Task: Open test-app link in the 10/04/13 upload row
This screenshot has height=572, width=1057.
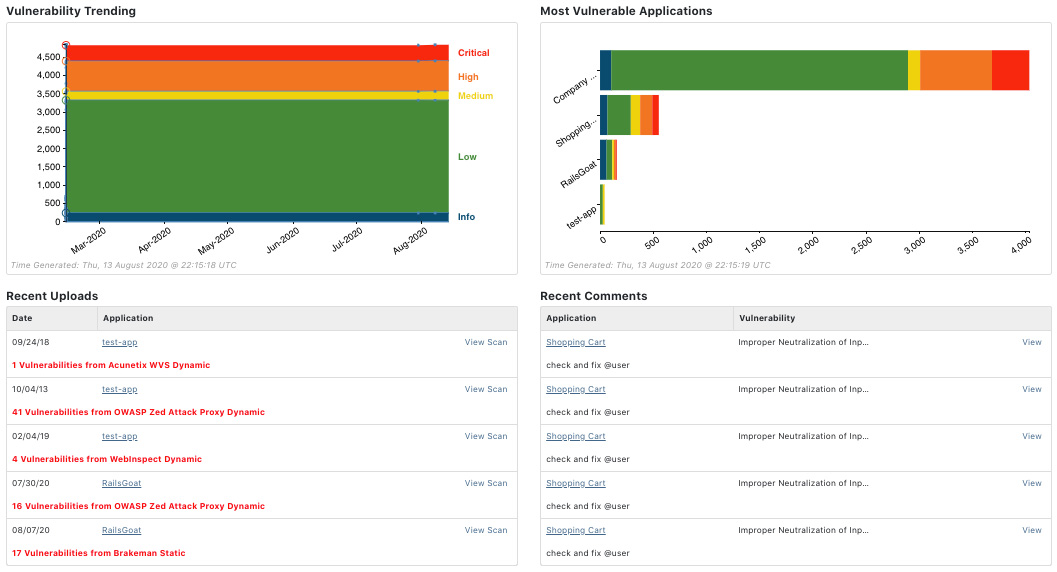Action: point(120,389)
